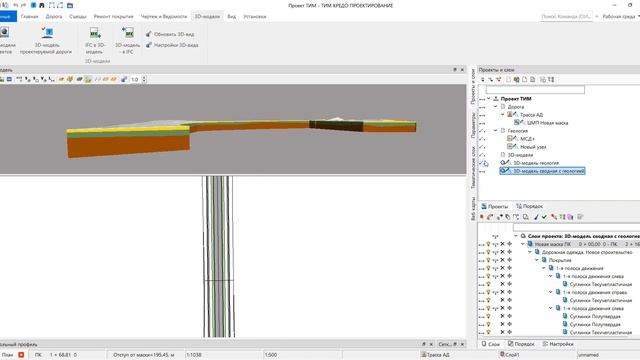Toggle visibility check for Новый узел
This screenshot has width=640, height=360.
coord(482,147)
